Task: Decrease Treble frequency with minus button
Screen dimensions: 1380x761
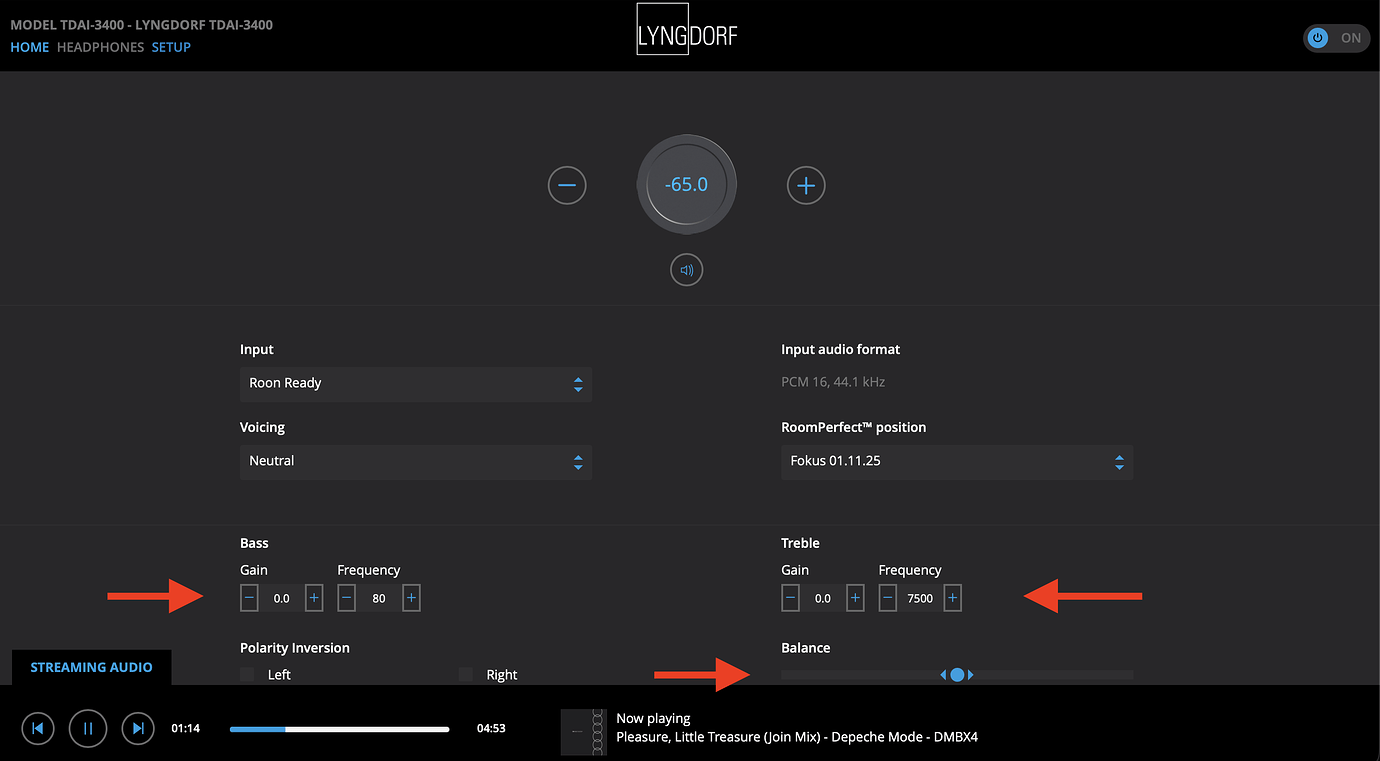Action: click(x=888, y=598)
